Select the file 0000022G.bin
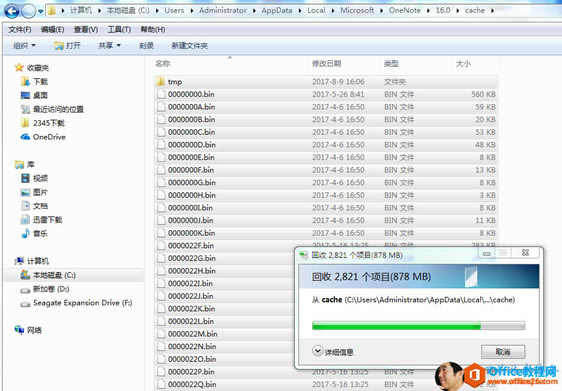This screenshot has height=391, width=562. pyautogui.click(x=192, y=258)
